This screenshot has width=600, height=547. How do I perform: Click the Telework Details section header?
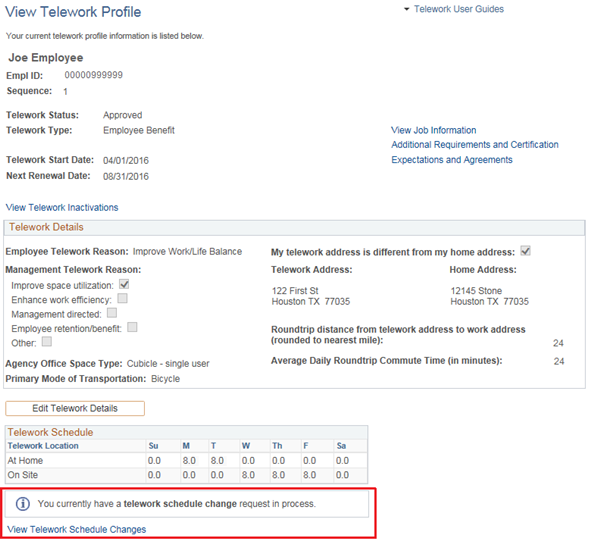[45, 228]
